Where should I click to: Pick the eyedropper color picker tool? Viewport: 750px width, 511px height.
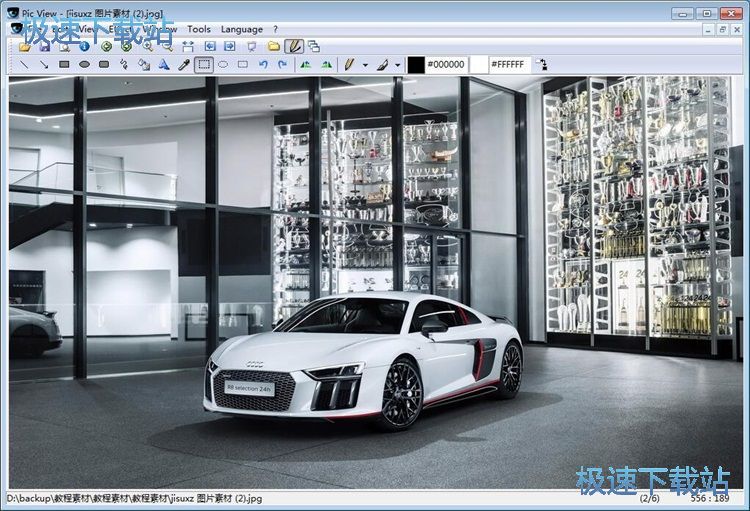tap(183, 64)
